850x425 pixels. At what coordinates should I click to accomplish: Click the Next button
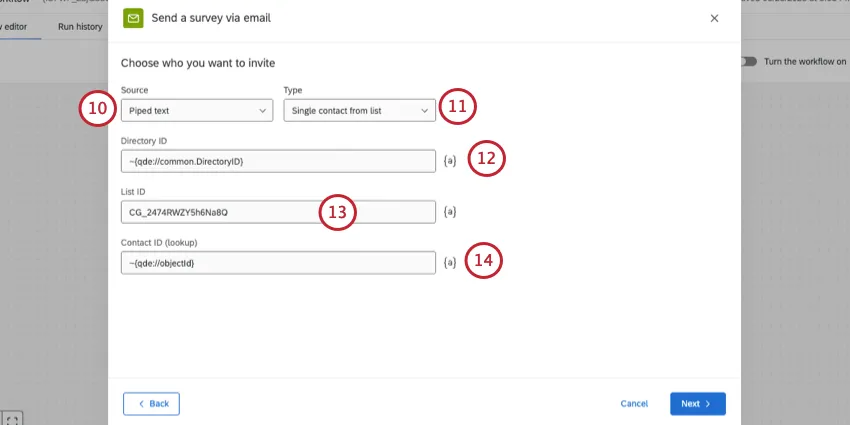697,403
